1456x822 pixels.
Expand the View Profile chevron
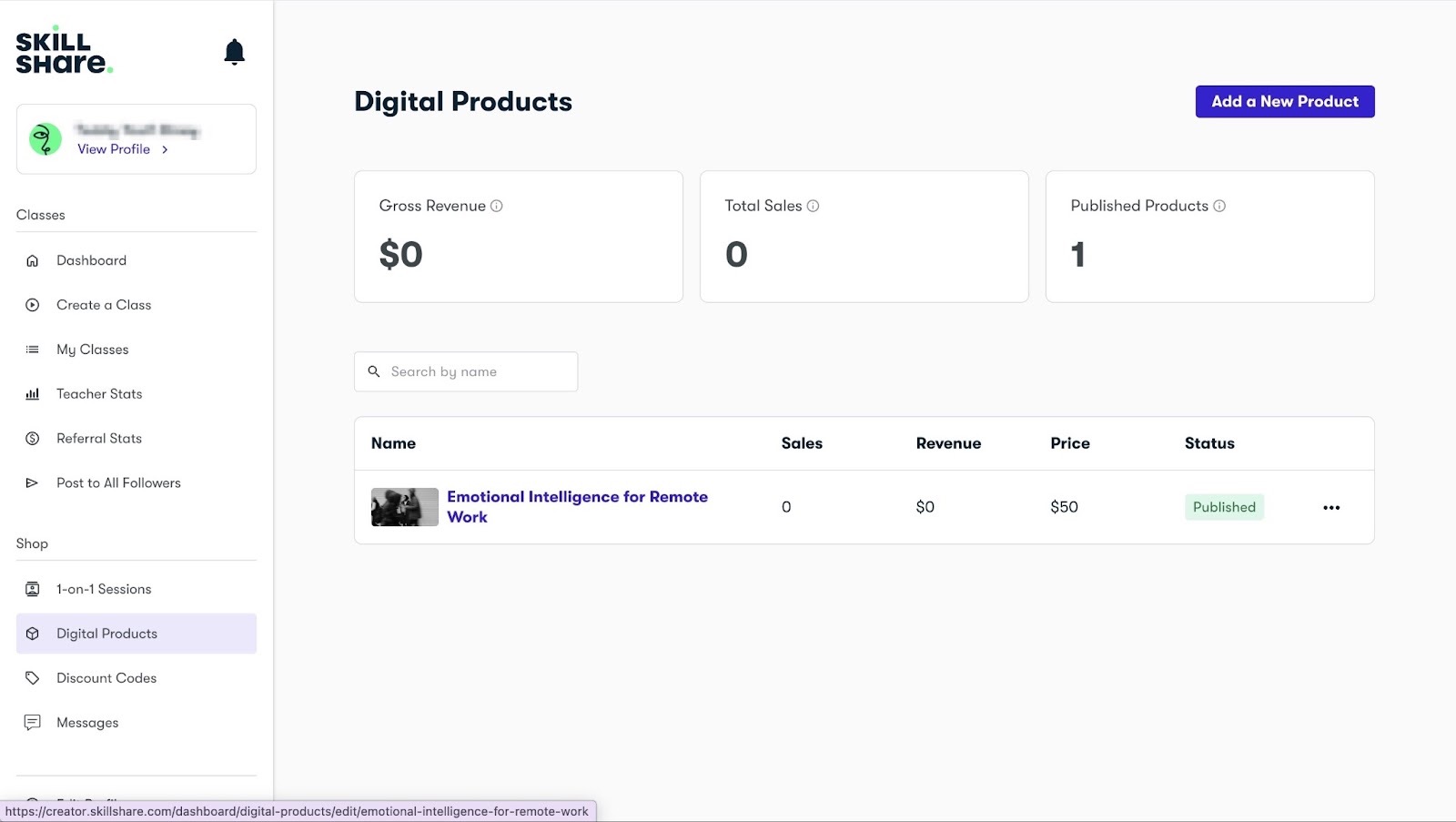pos(165,150)
